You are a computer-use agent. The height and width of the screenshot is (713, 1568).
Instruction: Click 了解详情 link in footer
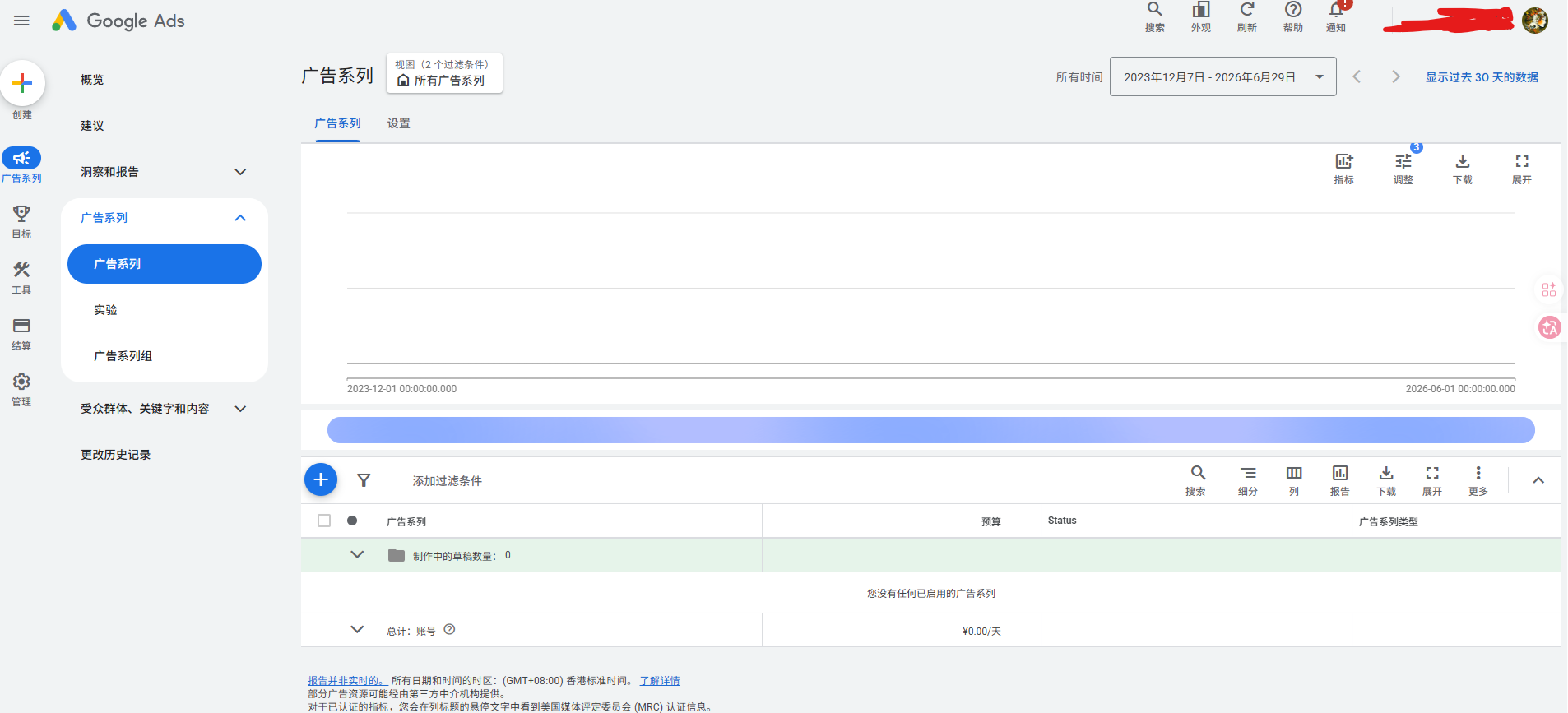(660, 681)
